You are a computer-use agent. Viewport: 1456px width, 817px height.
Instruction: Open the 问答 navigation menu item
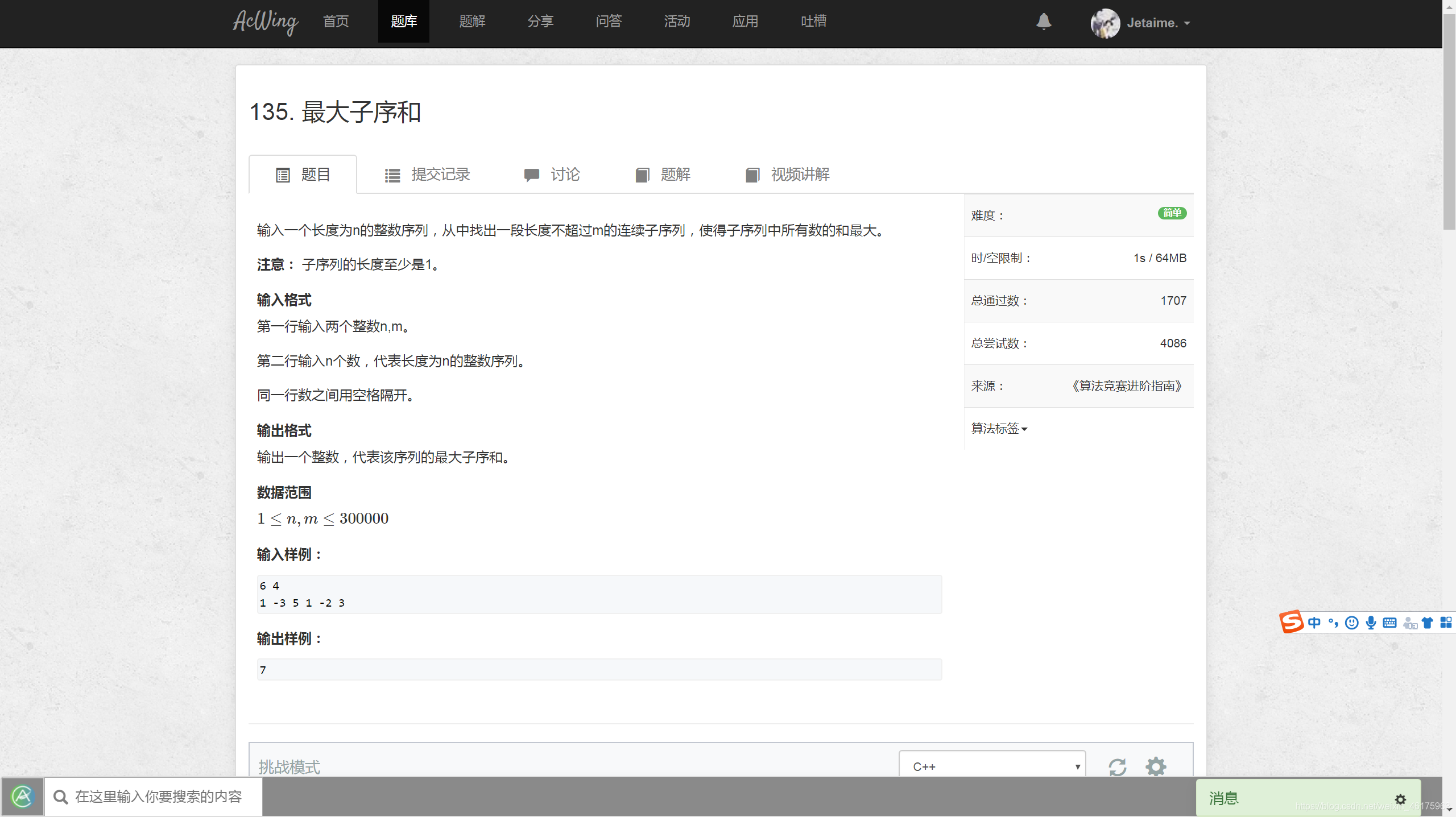pyautogui.click(x=609, y=22)
